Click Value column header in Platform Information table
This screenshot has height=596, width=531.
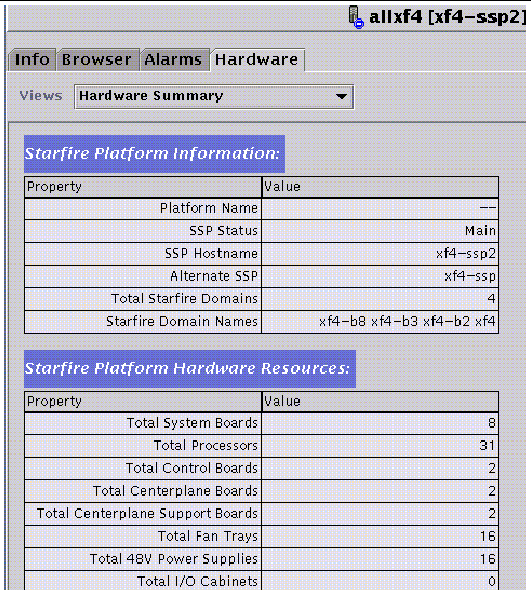pyautogui.click(x=380, y=187)
